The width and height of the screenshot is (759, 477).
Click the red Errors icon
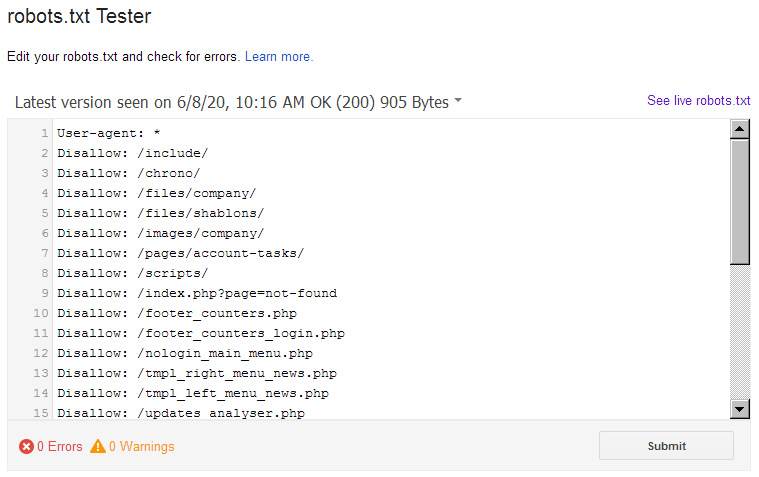coord(26,447)
